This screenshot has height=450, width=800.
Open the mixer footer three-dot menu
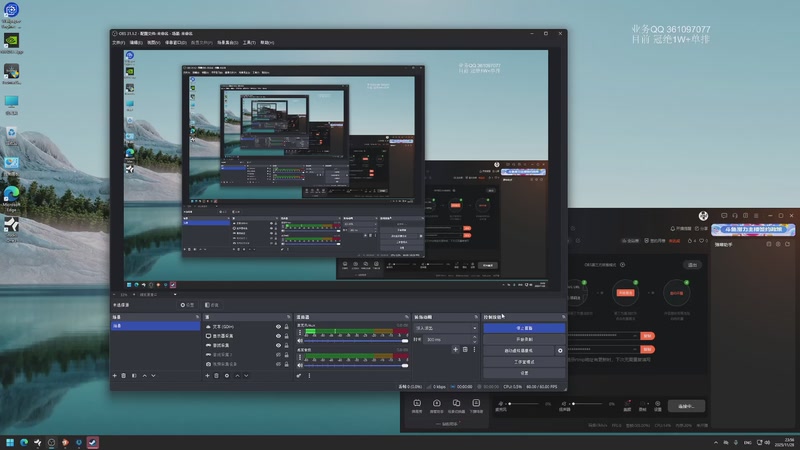(309, 376)
